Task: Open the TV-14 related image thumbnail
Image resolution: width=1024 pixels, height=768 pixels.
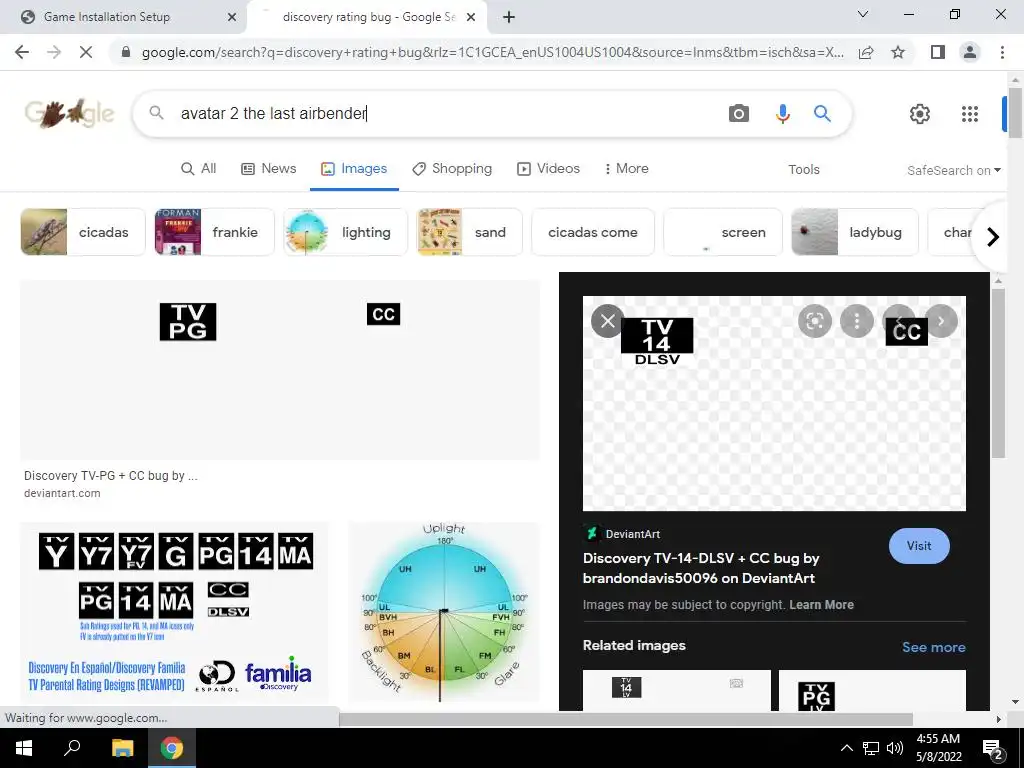Action: [677, 690]
